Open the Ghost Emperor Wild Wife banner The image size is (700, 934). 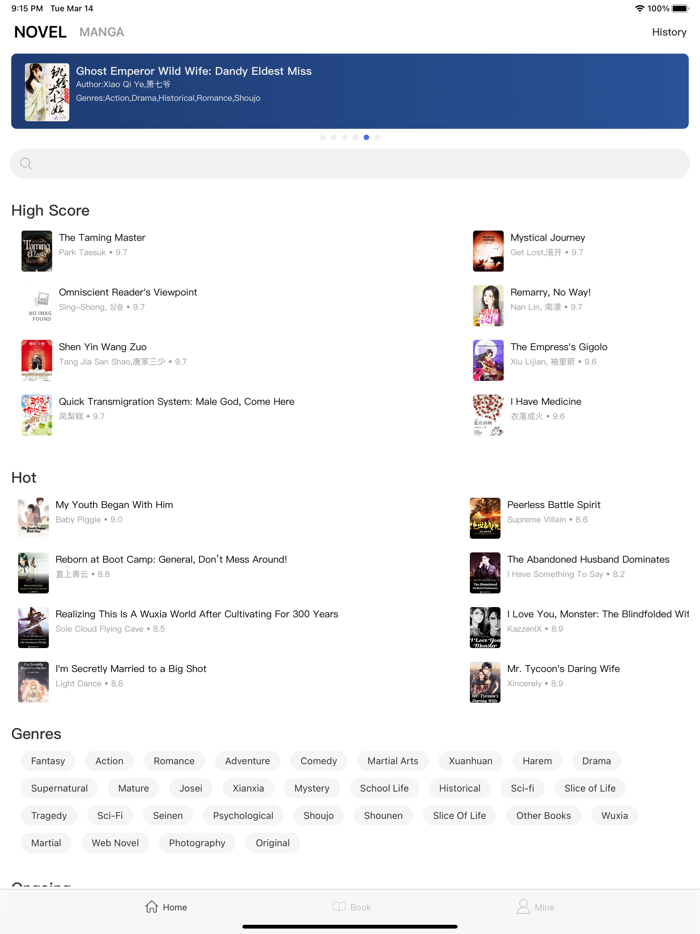tap(350, 91)
